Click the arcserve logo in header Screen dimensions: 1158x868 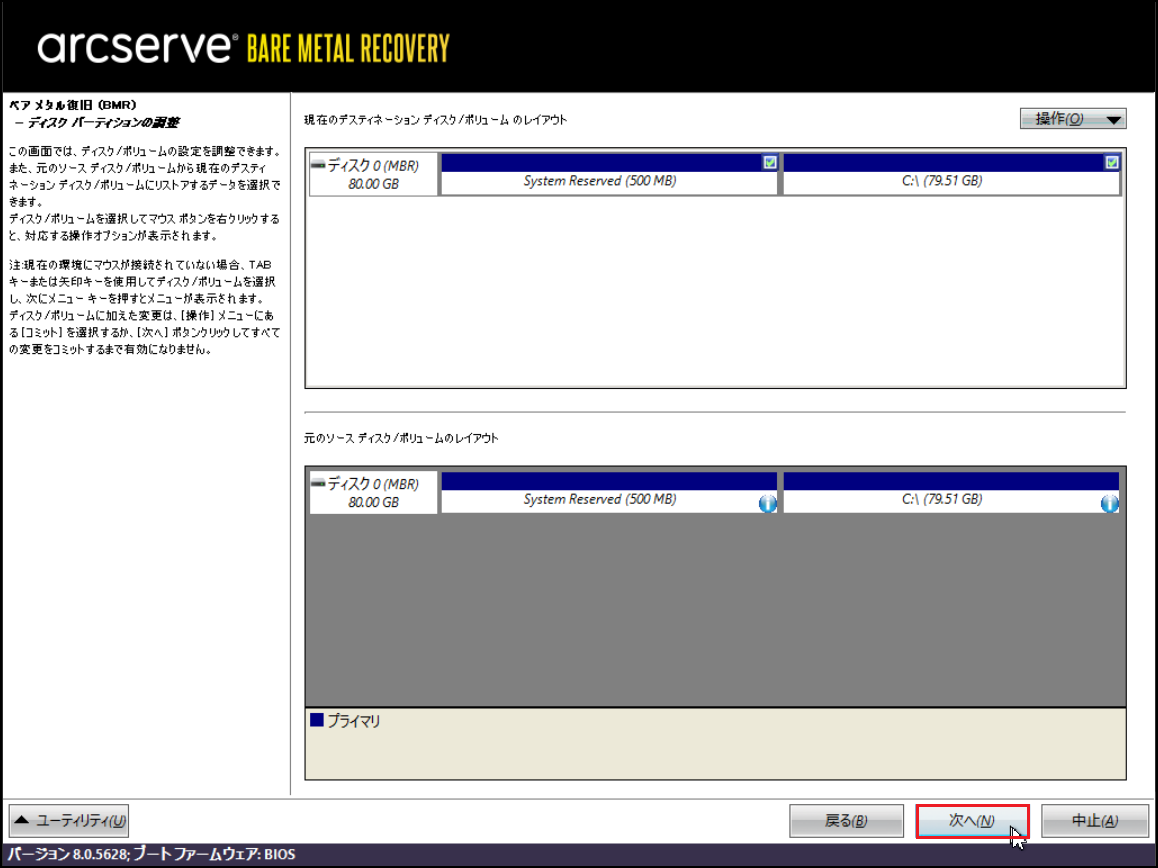click(x=137, y=47)
